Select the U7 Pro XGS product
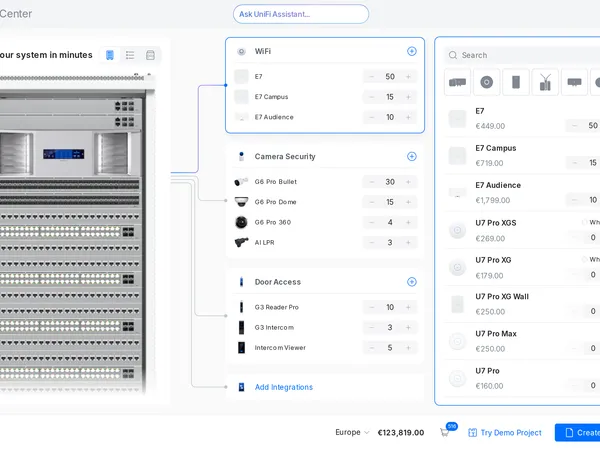The height and width of the screenshot is (450, 600). (522, 230)
